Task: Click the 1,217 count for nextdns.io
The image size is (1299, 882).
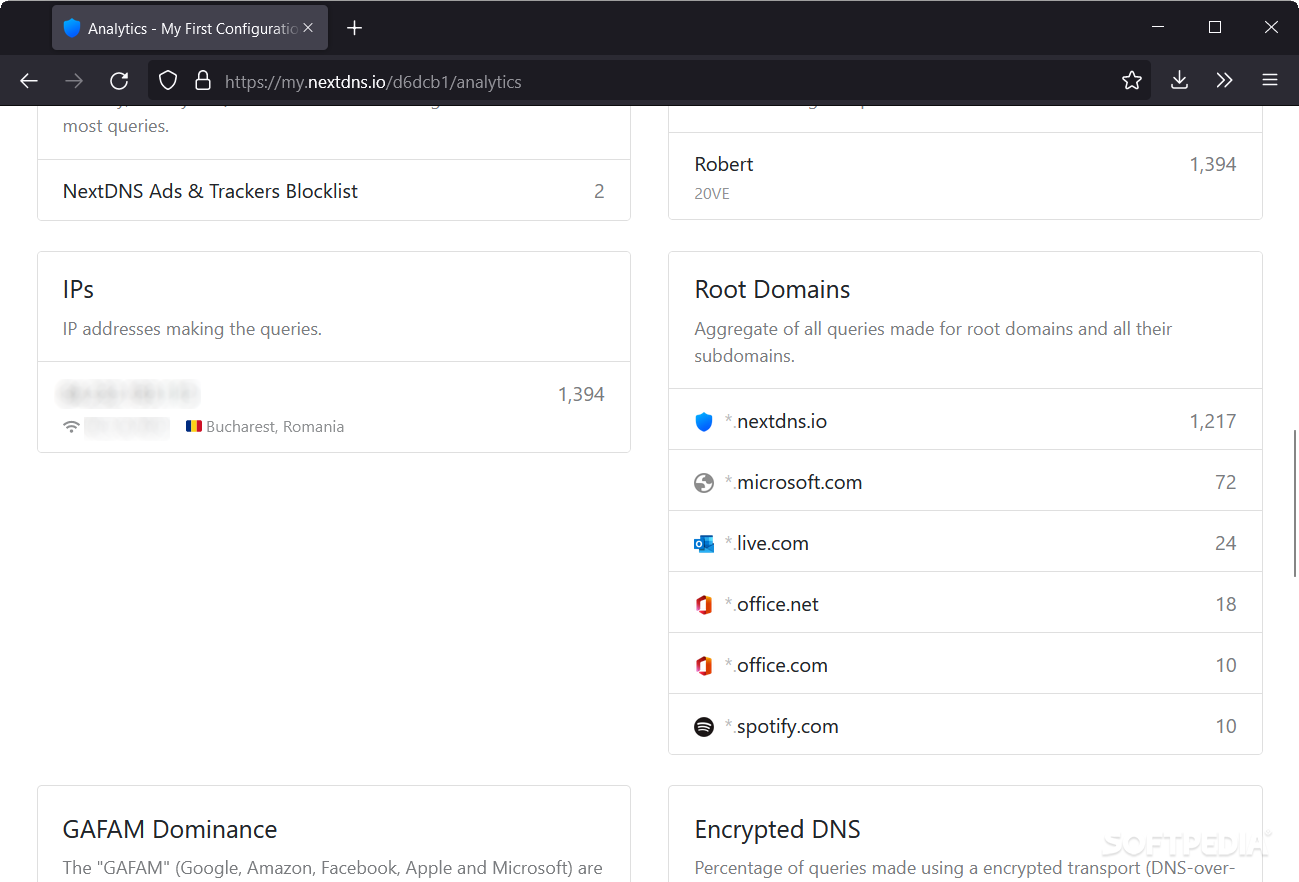Action: [1212, 422]
